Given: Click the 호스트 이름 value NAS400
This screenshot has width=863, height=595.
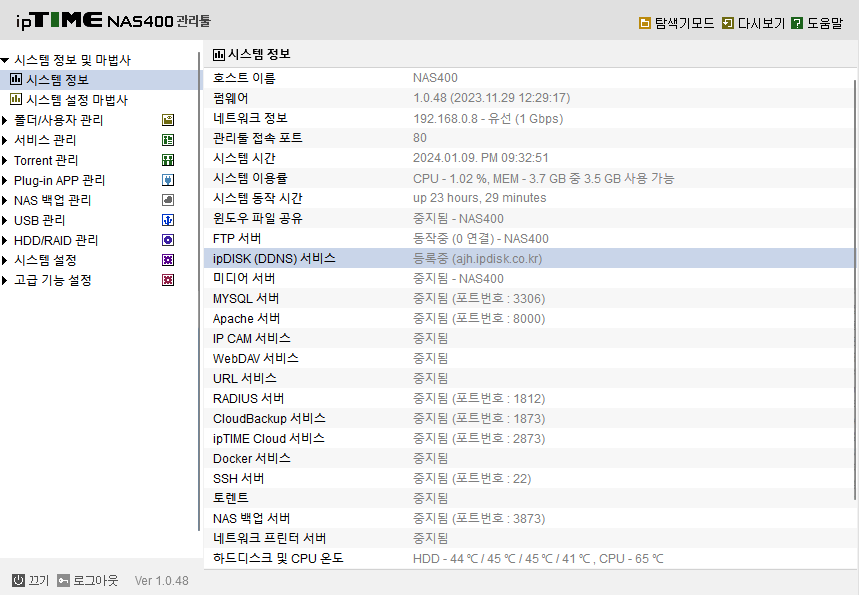Looking at the screenshot, I should tap(435, 78).
